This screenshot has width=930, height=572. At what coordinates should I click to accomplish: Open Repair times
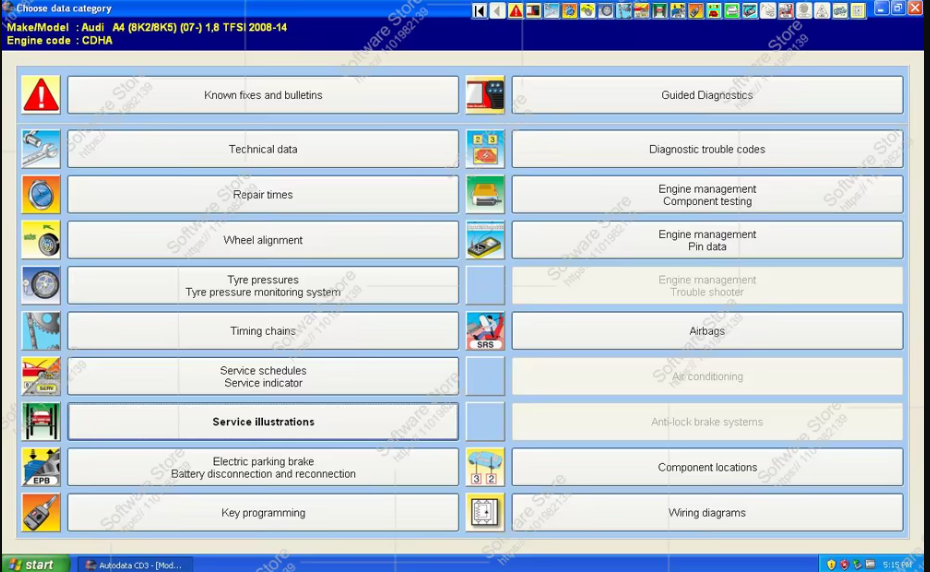263,195
